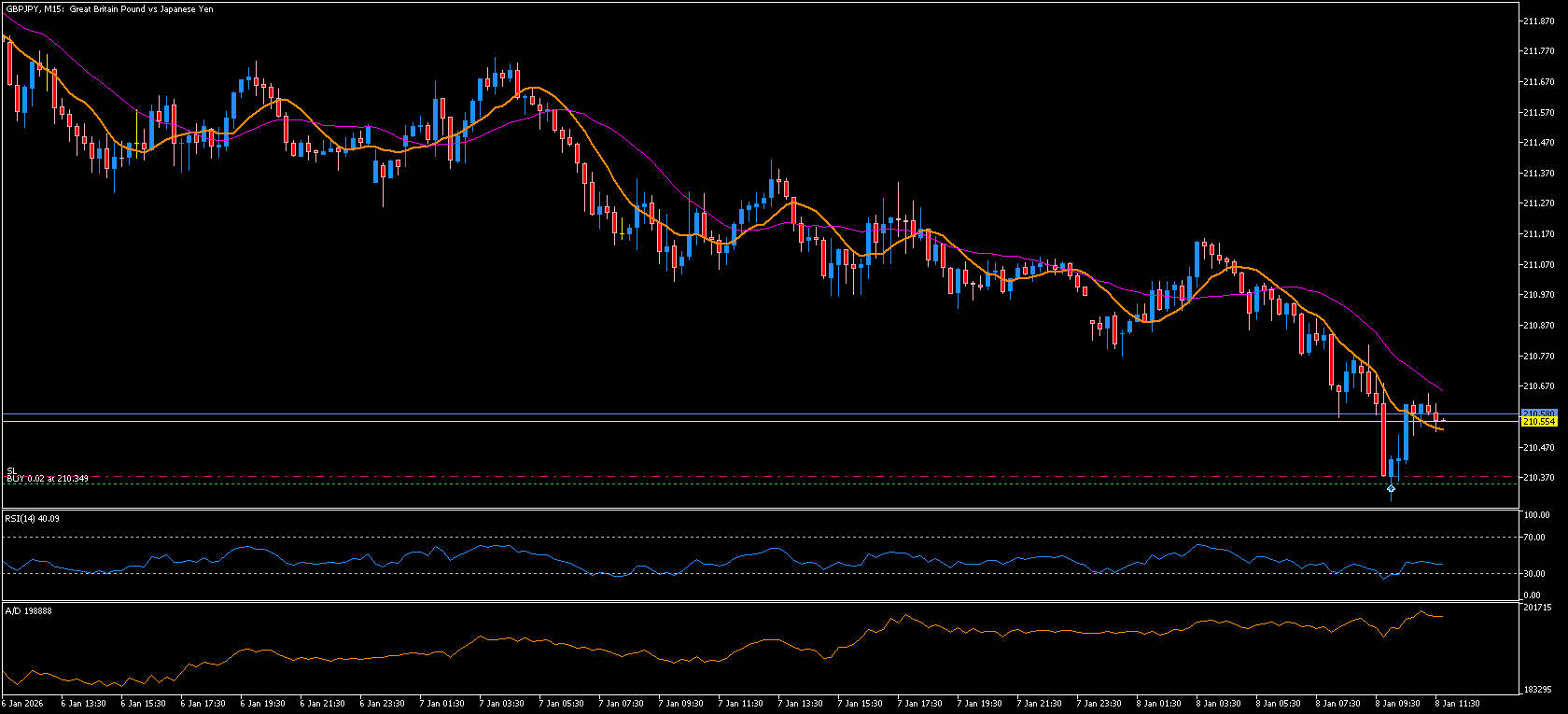Click the buy entry arrow marker
This screenshot has height=714, width=1568.
click(x=1391, y=488)
